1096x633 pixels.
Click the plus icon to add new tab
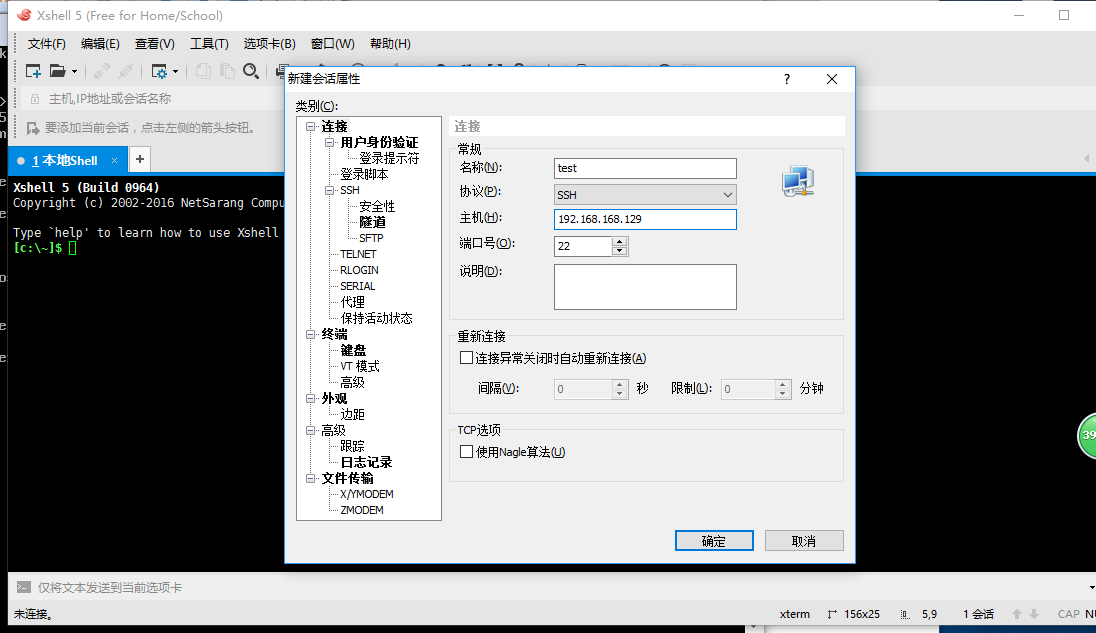pos(140,159)
